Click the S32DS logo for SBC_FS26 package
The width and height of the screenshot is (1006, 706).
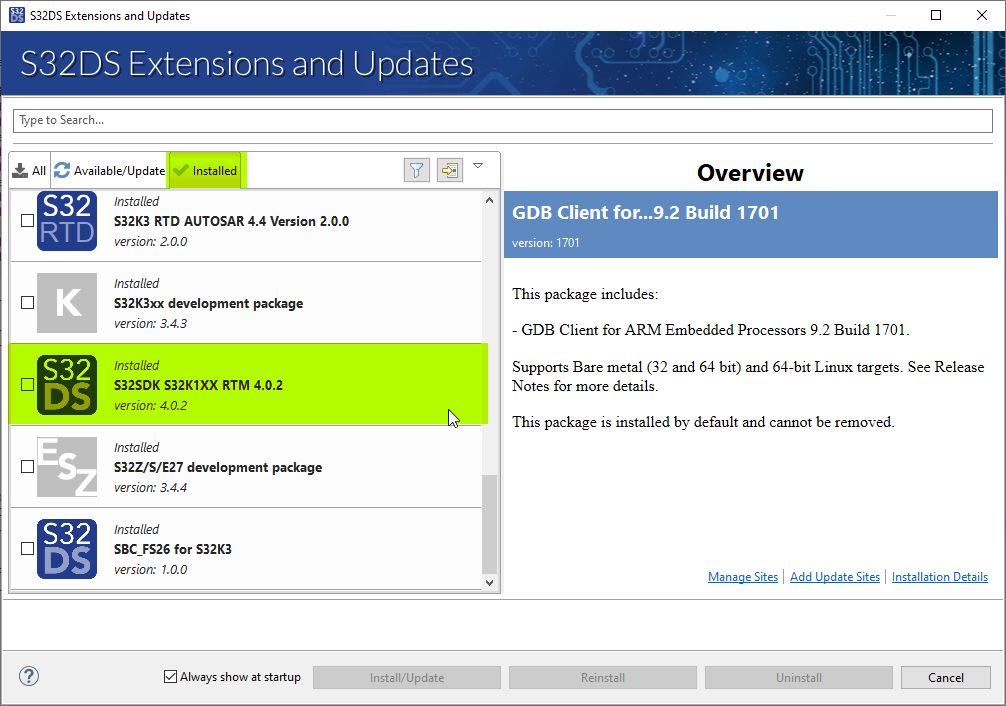pyautogui.click(x=66, y=548)
